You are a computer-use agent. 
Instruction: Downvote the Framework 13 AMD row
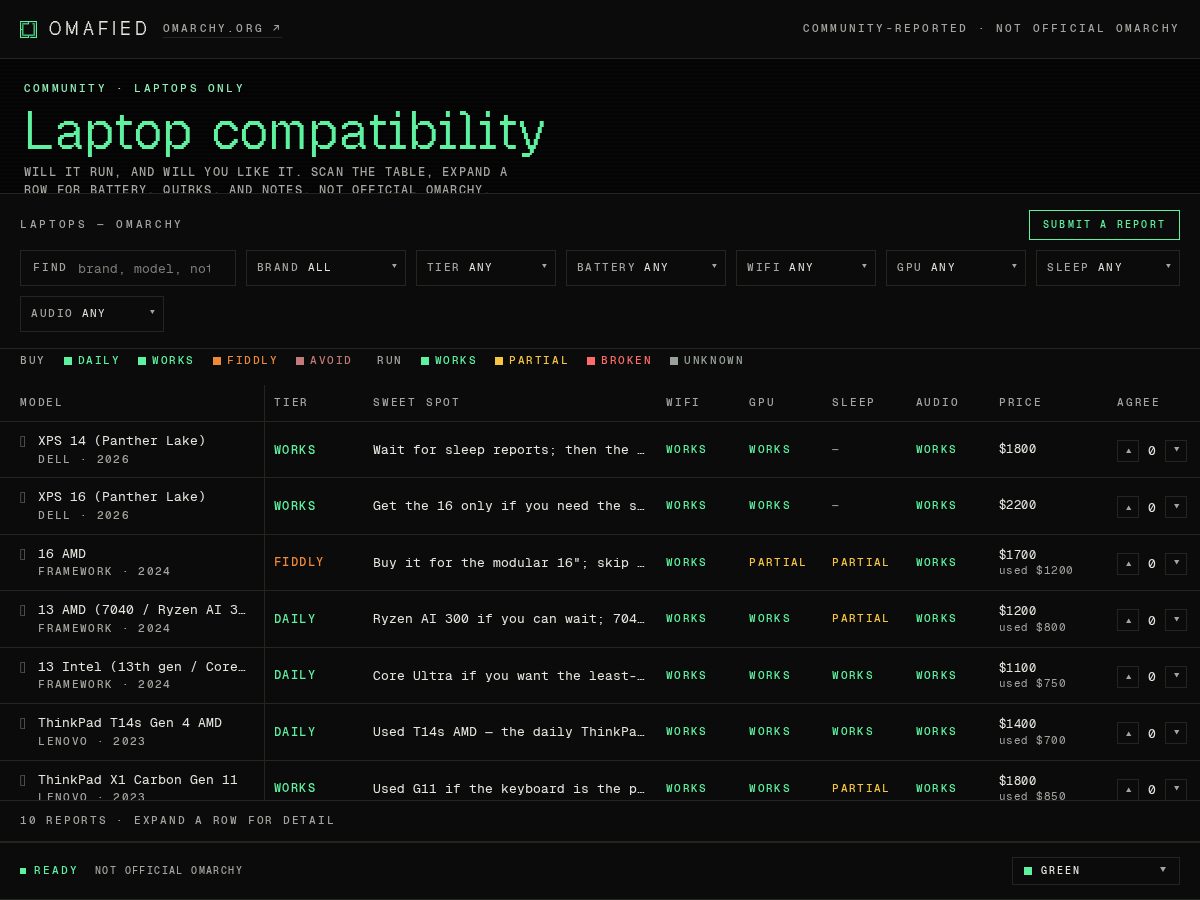[1176, 620]
